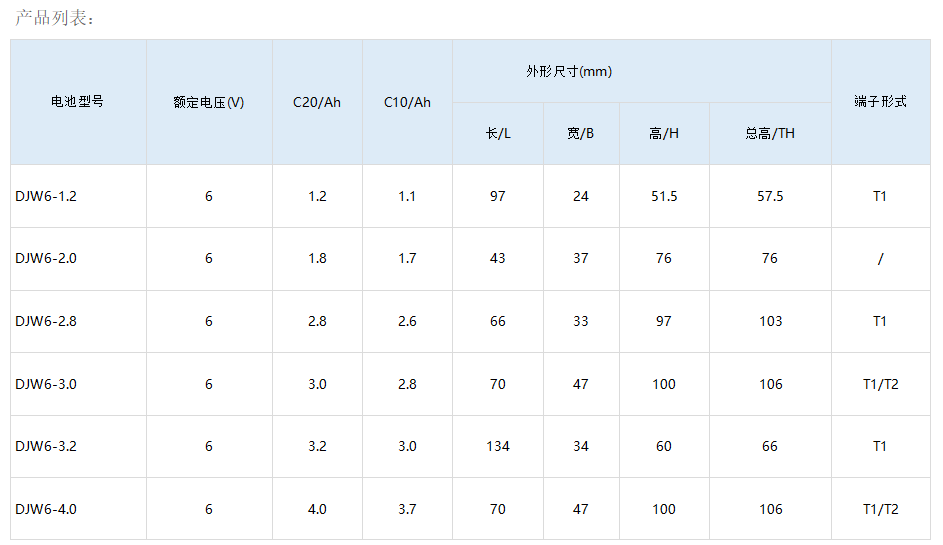Select the 134 length value cell

(498, 446)
